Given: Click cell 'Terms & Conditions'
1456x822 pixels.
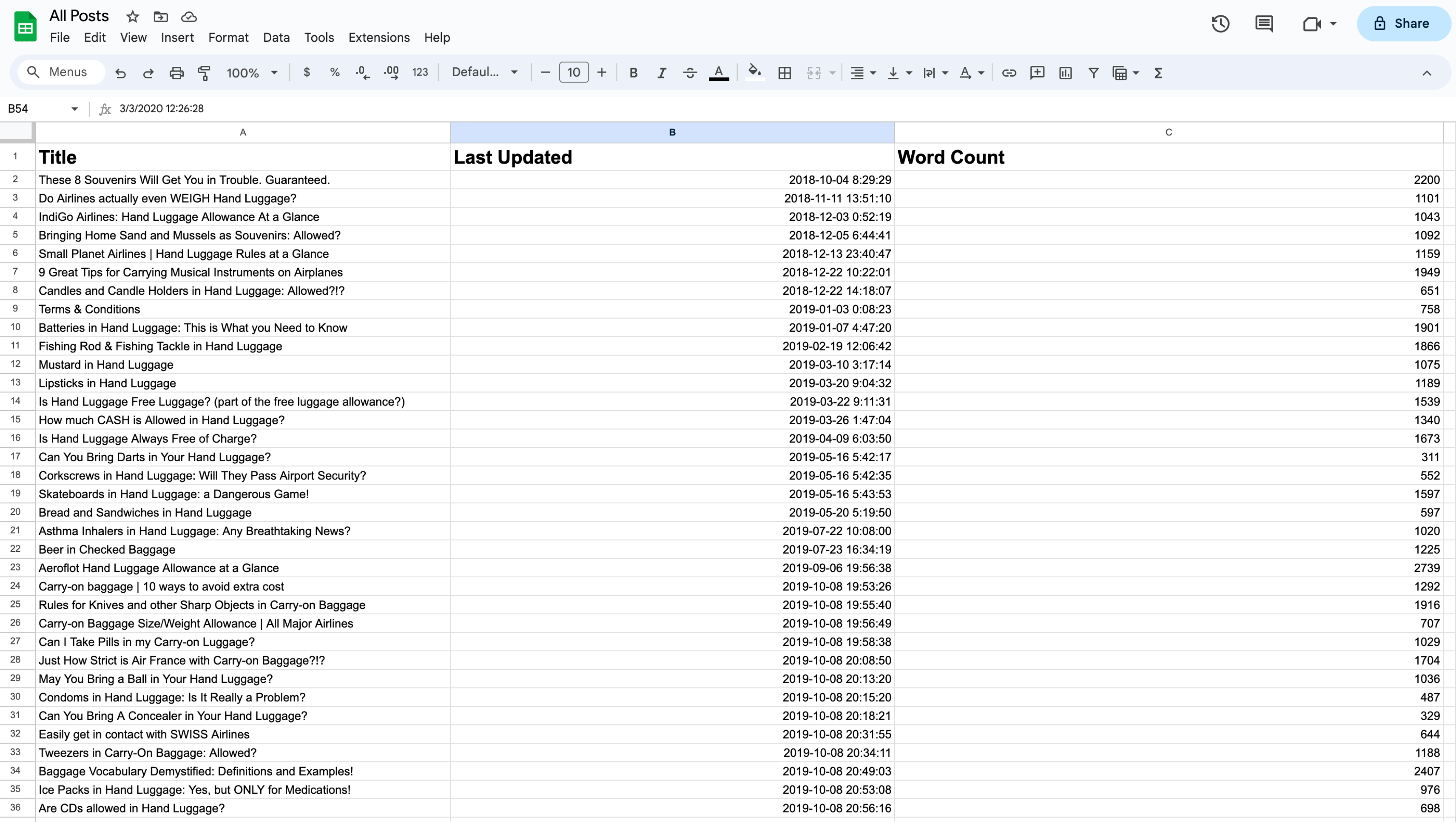Looking at the screenshot, I should (242, 309).
